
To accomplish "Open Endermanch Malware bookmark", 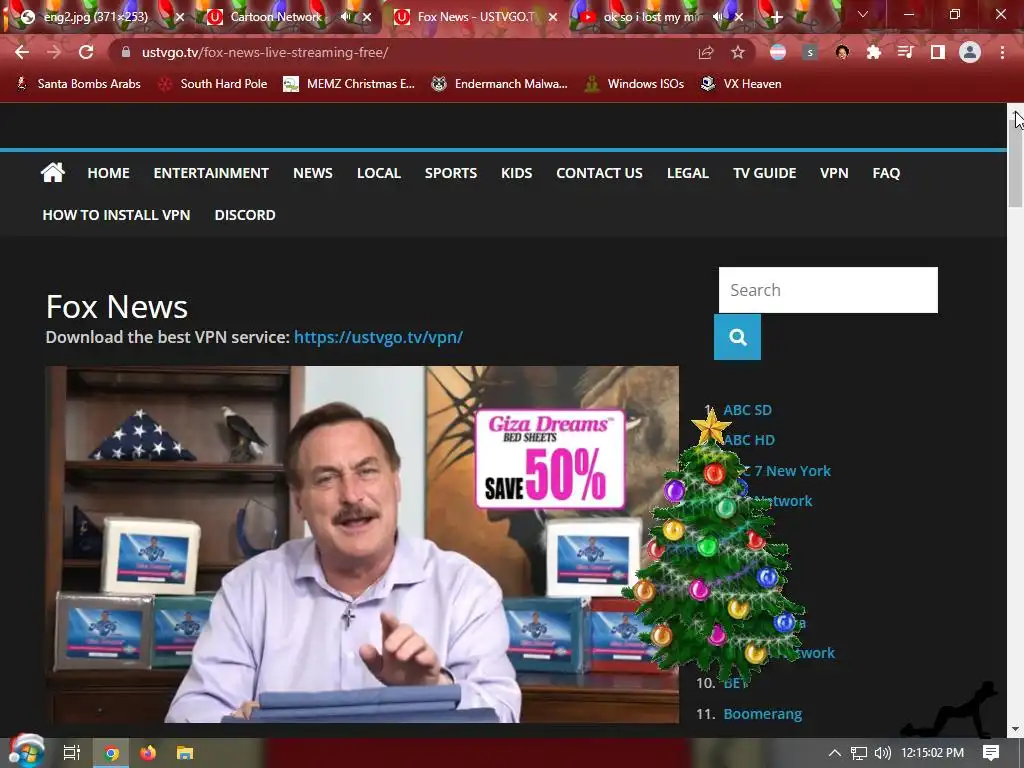I will 500,84.
